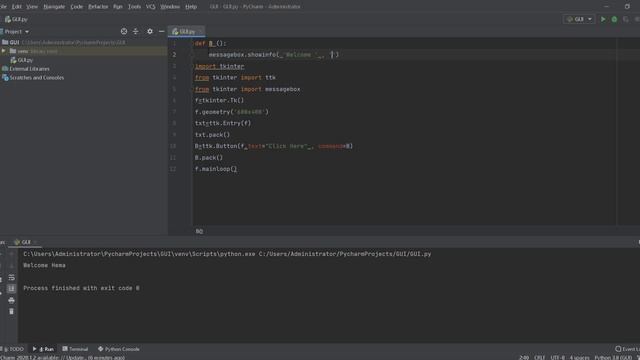
Task: Open the View menu
Action: [32, 7]
